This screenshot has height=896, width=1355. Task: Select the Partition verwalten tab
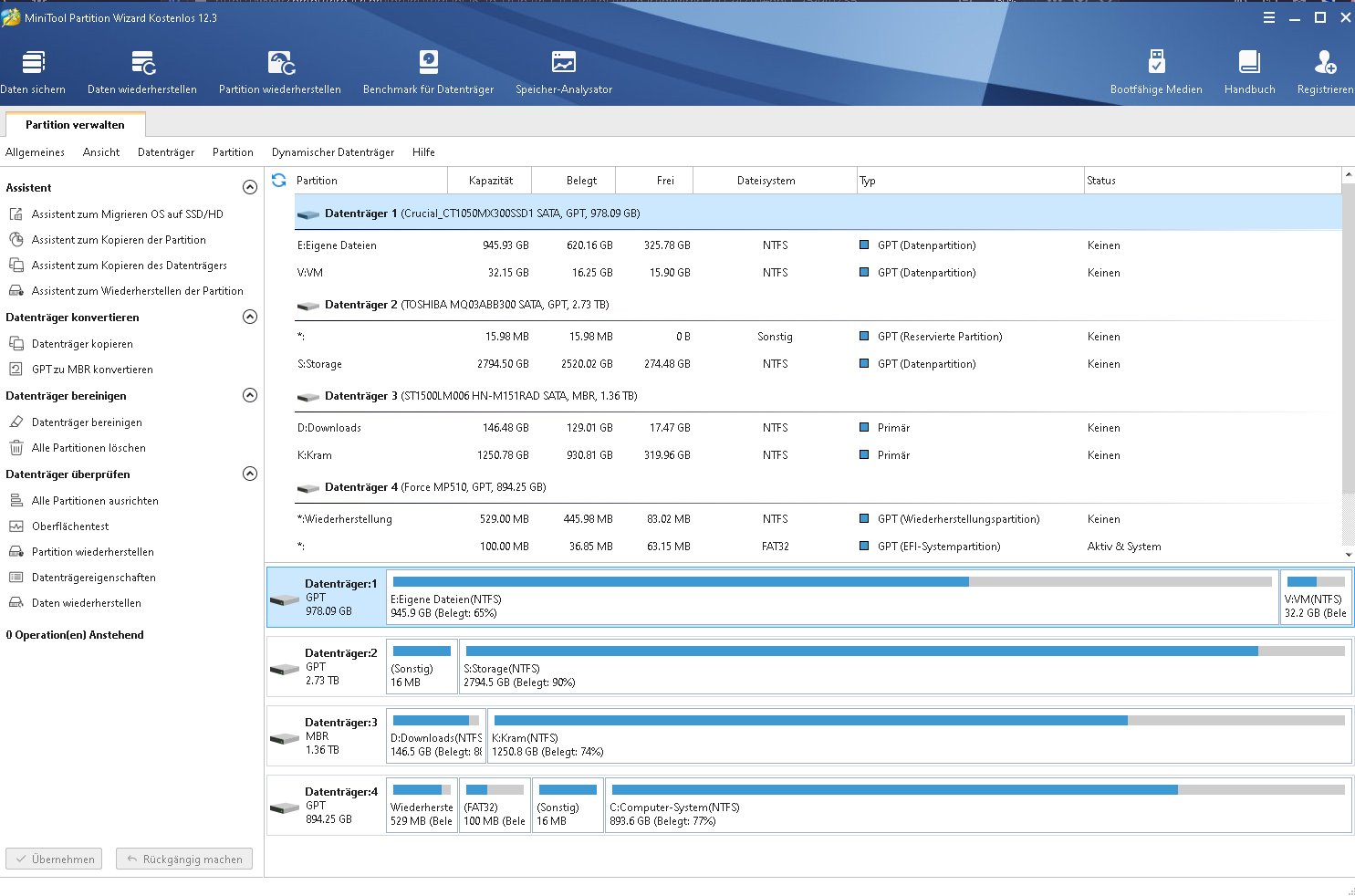pyautogui.click(x=75, y=125)
